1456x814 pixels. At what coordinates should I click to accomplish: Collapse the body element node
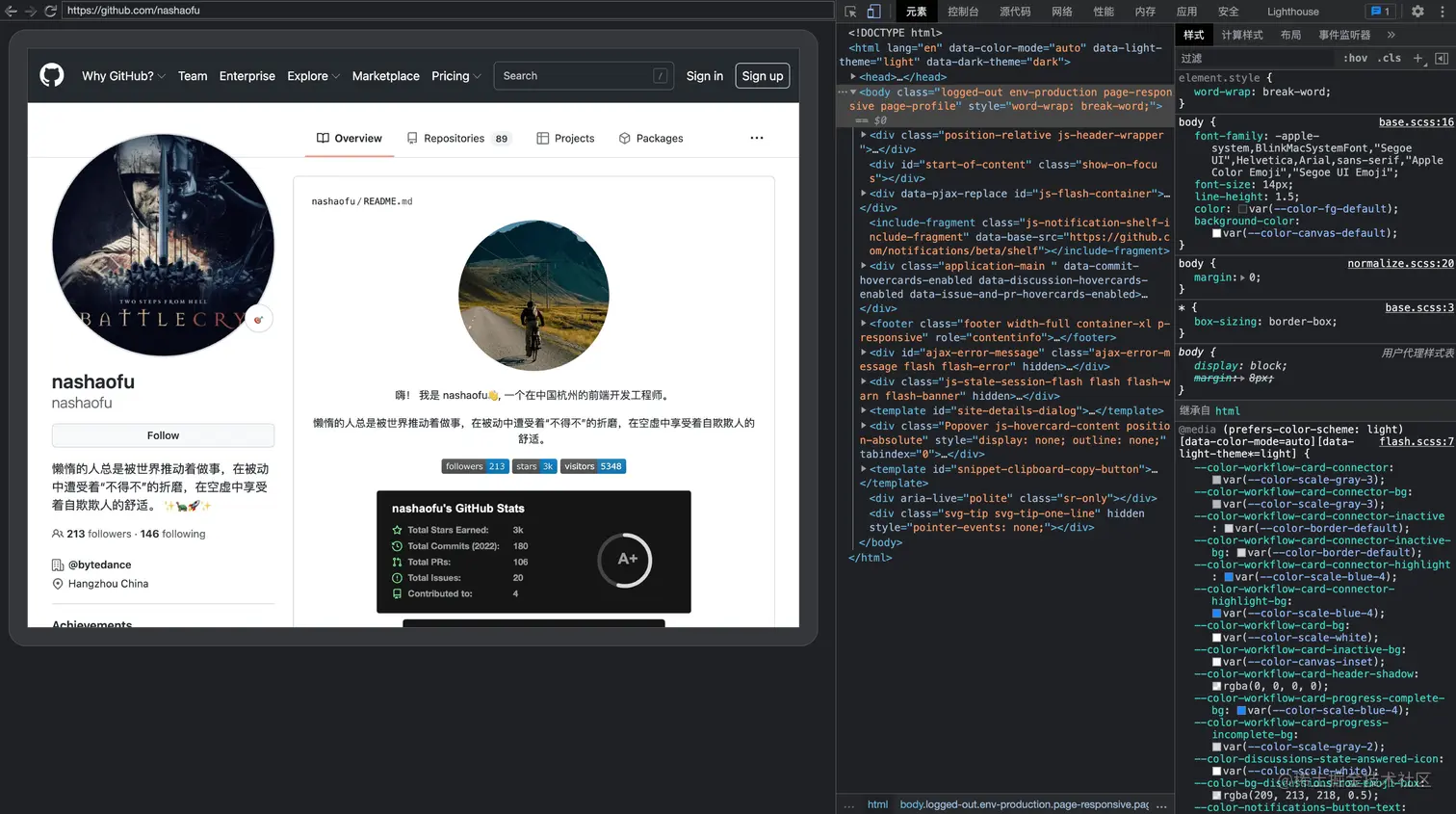[853, 92]
